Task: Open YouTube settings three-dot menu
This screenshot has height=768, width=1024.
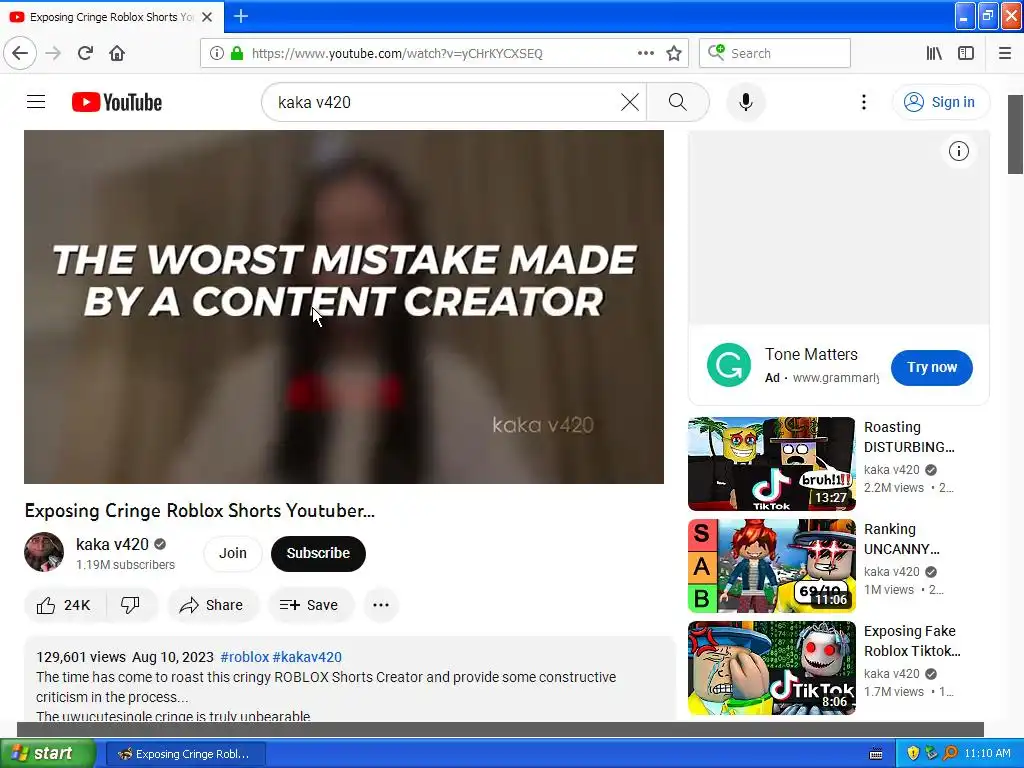Action: pos(863,102)
